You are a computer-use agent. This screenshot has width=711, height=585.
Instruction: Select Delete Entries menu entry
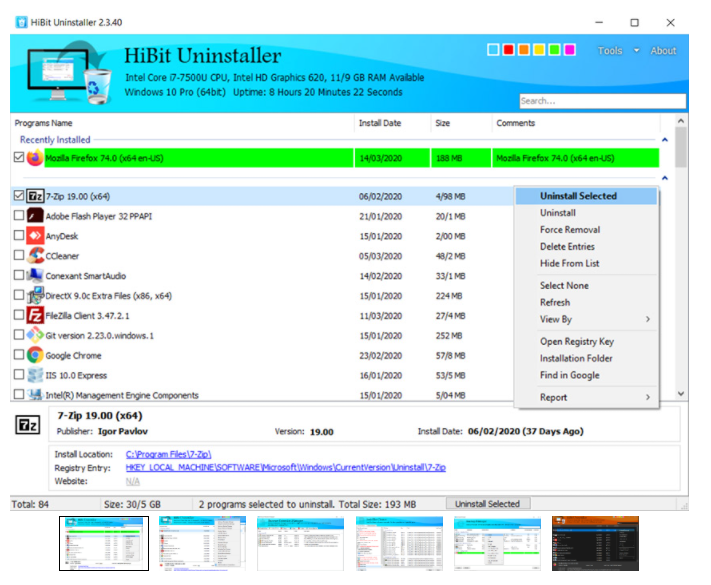(586, 247)
